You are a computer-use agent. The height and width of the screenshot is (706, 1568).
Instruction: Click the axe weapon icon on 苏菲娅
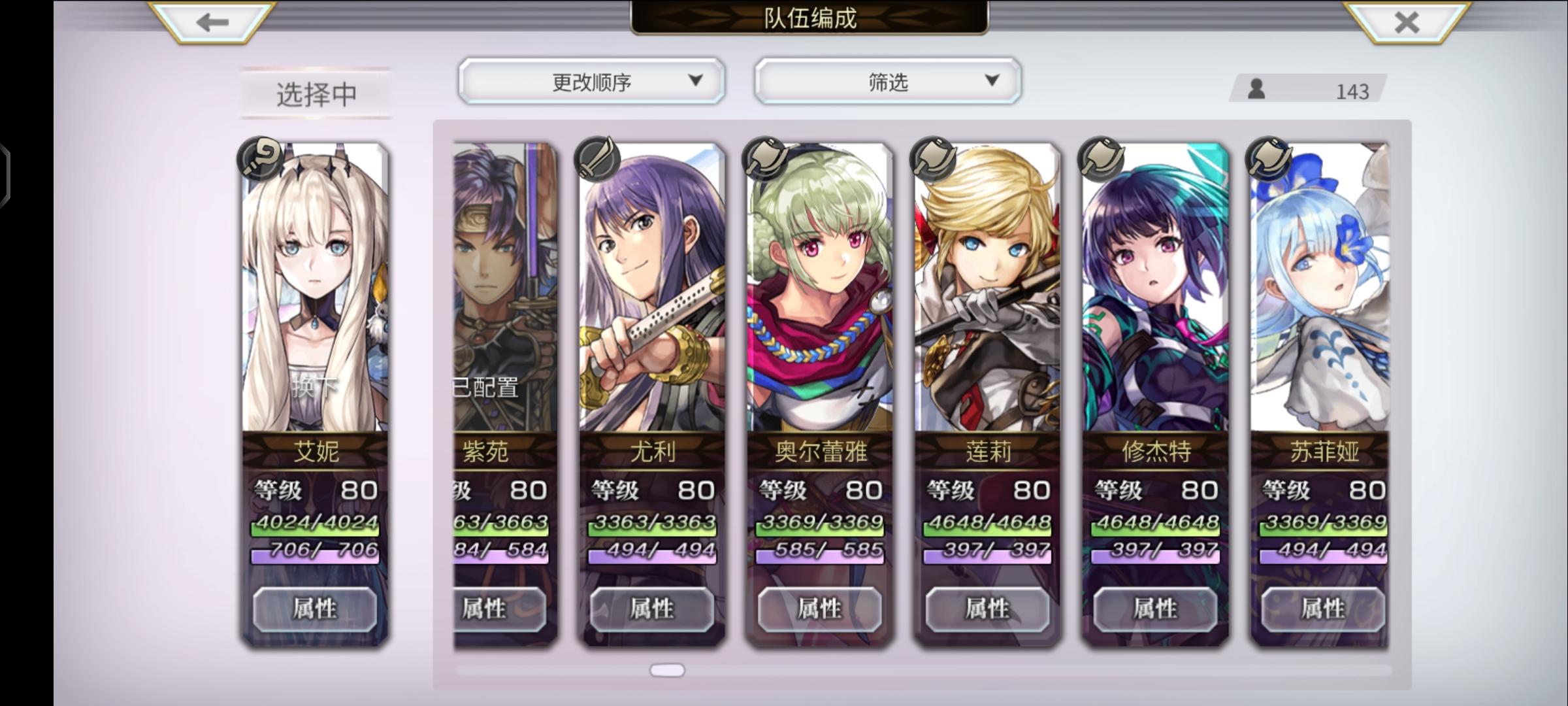click(x=1269, y=159)
